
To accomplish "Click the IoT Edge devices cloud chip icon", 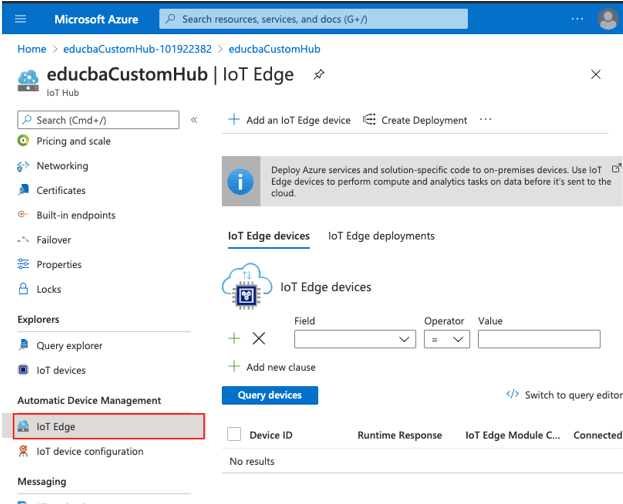I will coord(247,287).
